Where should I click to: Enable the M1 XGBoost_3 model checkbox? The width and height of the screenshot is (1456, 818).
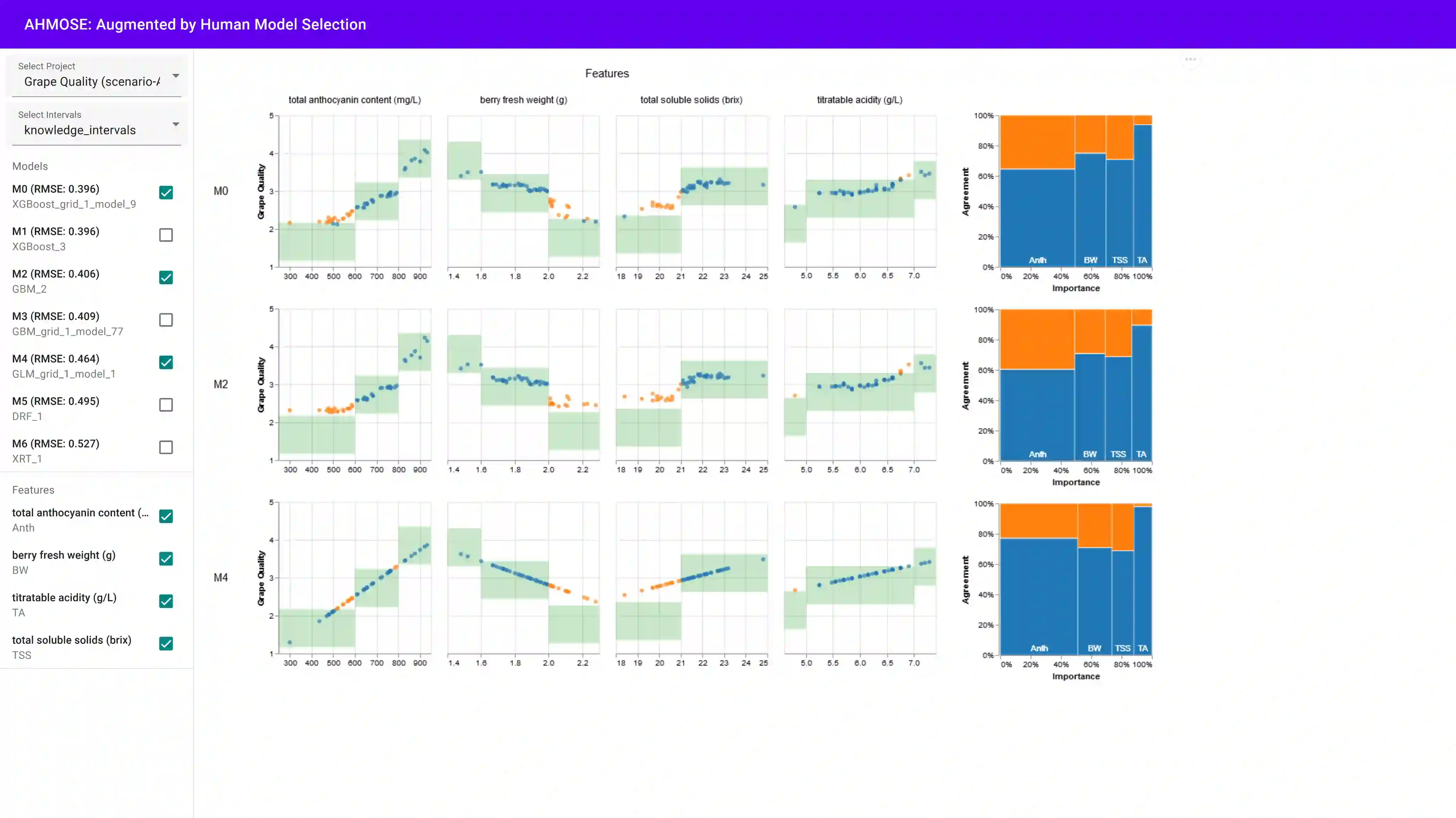pos(166,235)
